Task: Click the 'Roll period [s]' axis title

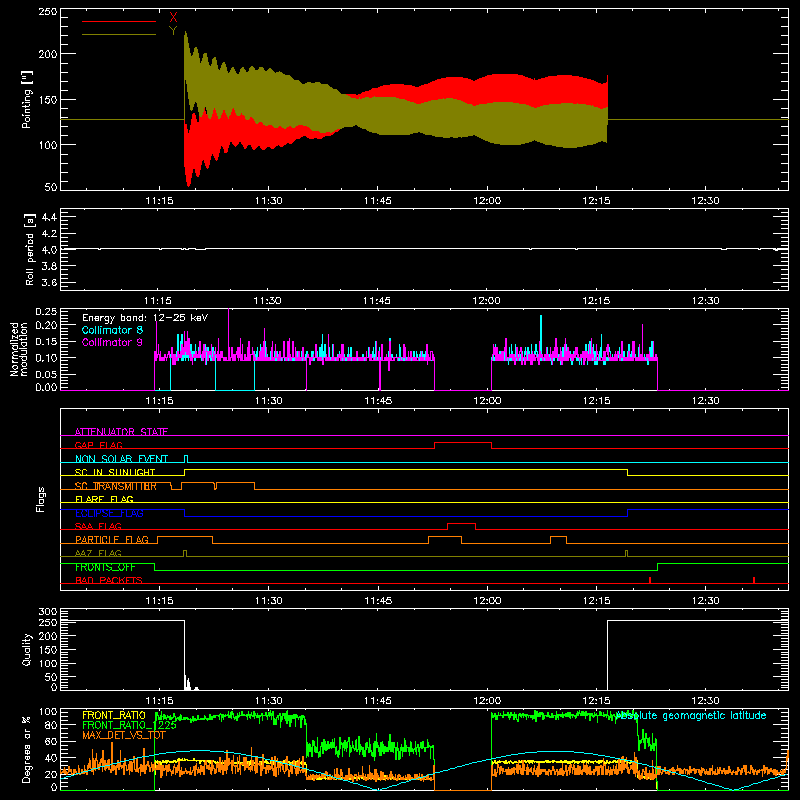Action: [x=29, y=250]
